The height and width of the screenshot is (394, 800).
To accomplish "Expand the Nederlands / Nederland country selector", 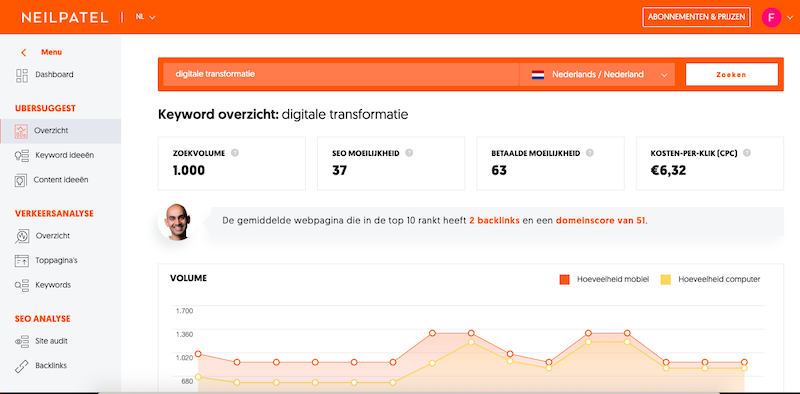I will point(597,75).
